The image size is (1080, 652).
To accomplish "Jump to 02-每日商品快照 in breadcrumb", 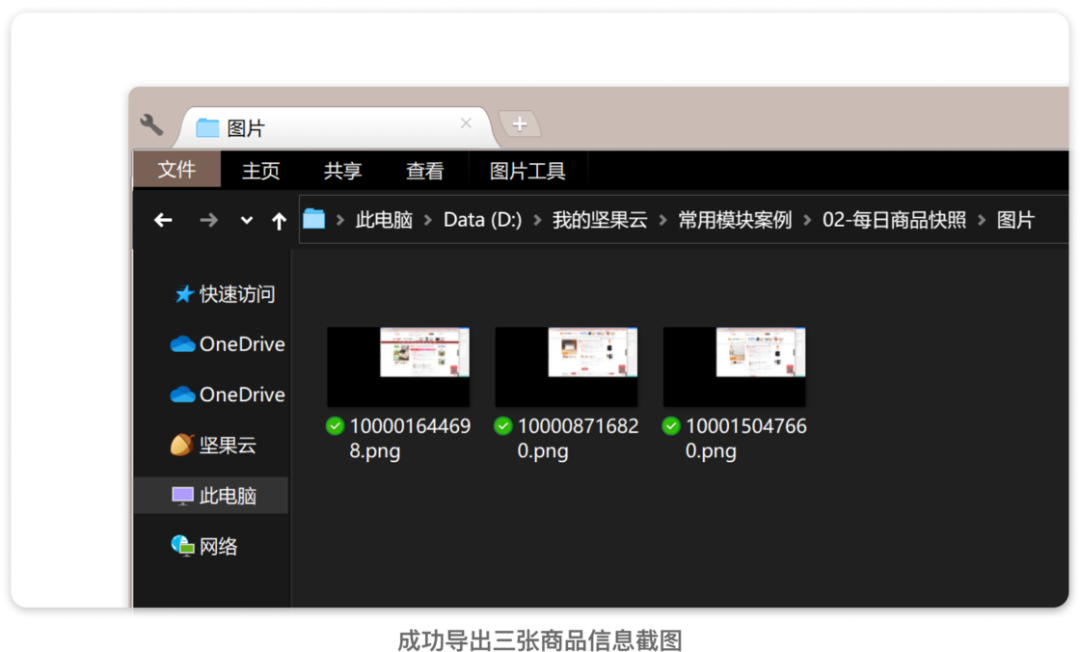I will [894, 220].
